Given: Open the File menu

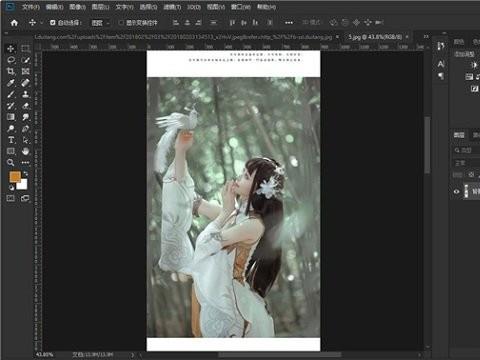Looking at the screenshot, I should [x=31, y=7].
